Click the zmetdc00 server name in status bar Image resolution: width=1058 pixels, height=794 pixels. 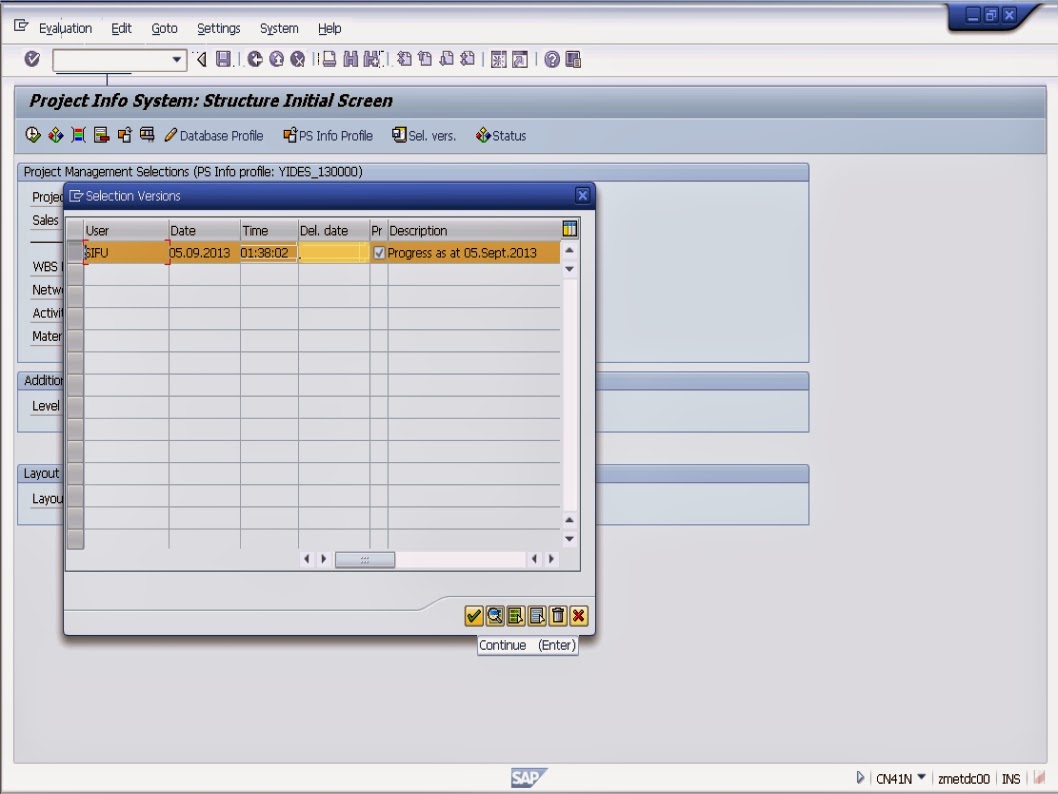(964, 778)
